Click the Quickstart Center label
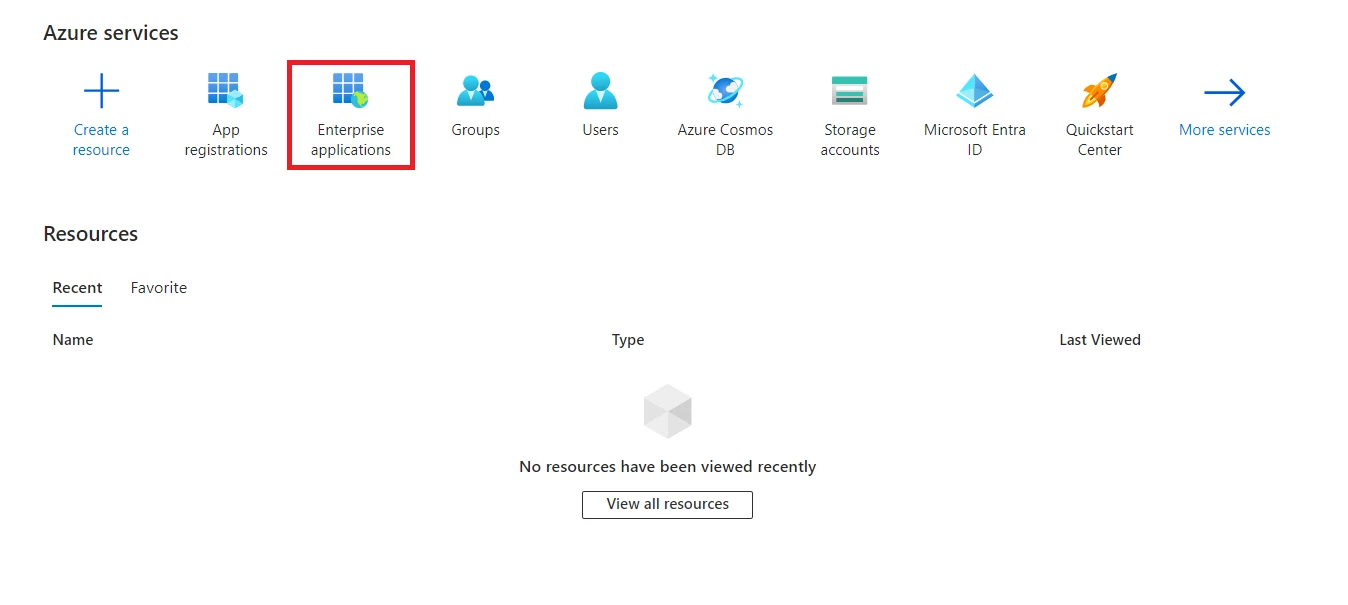Viewport: 1348px width, 605px height. 1100,140
